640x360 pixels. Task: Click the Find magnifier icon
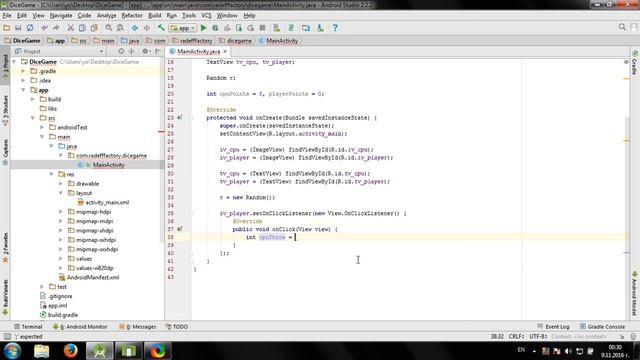pyautogui.click(x=109, y=28)
